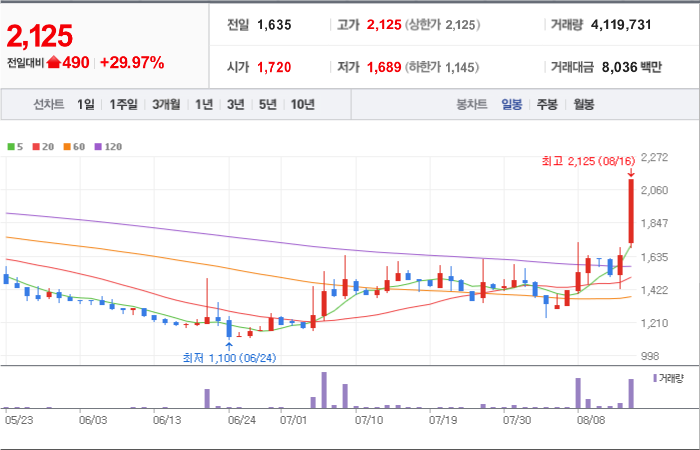Screen dimensions: 700x450
Task: Click the 07/30 date axis label
Action: pyautogui.click(x=517, y=420)
